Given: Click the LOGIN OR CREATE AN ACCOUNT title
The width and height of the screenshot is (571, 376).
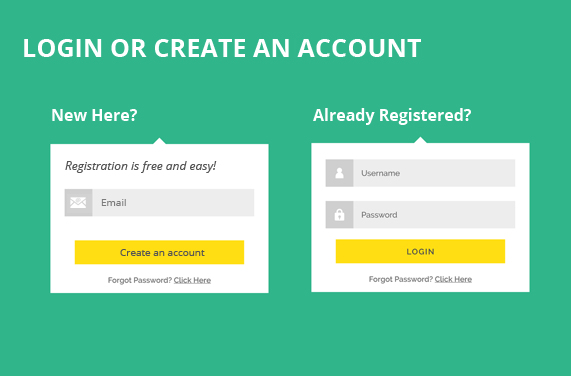Looking at the screenshot, I should pos(222,48).
